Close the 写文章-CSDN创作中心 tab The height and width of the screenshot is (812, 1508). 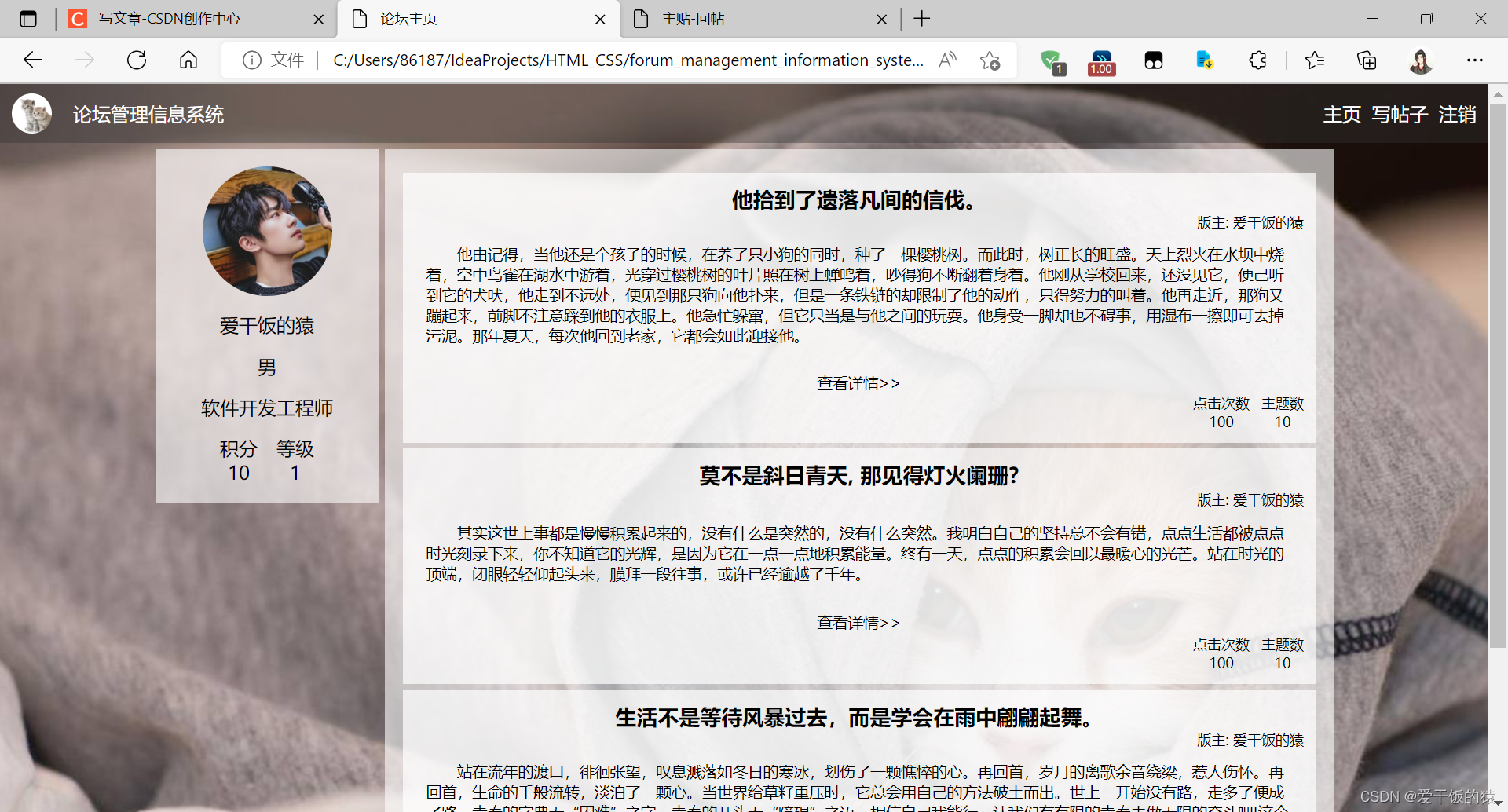coord(318,20)
